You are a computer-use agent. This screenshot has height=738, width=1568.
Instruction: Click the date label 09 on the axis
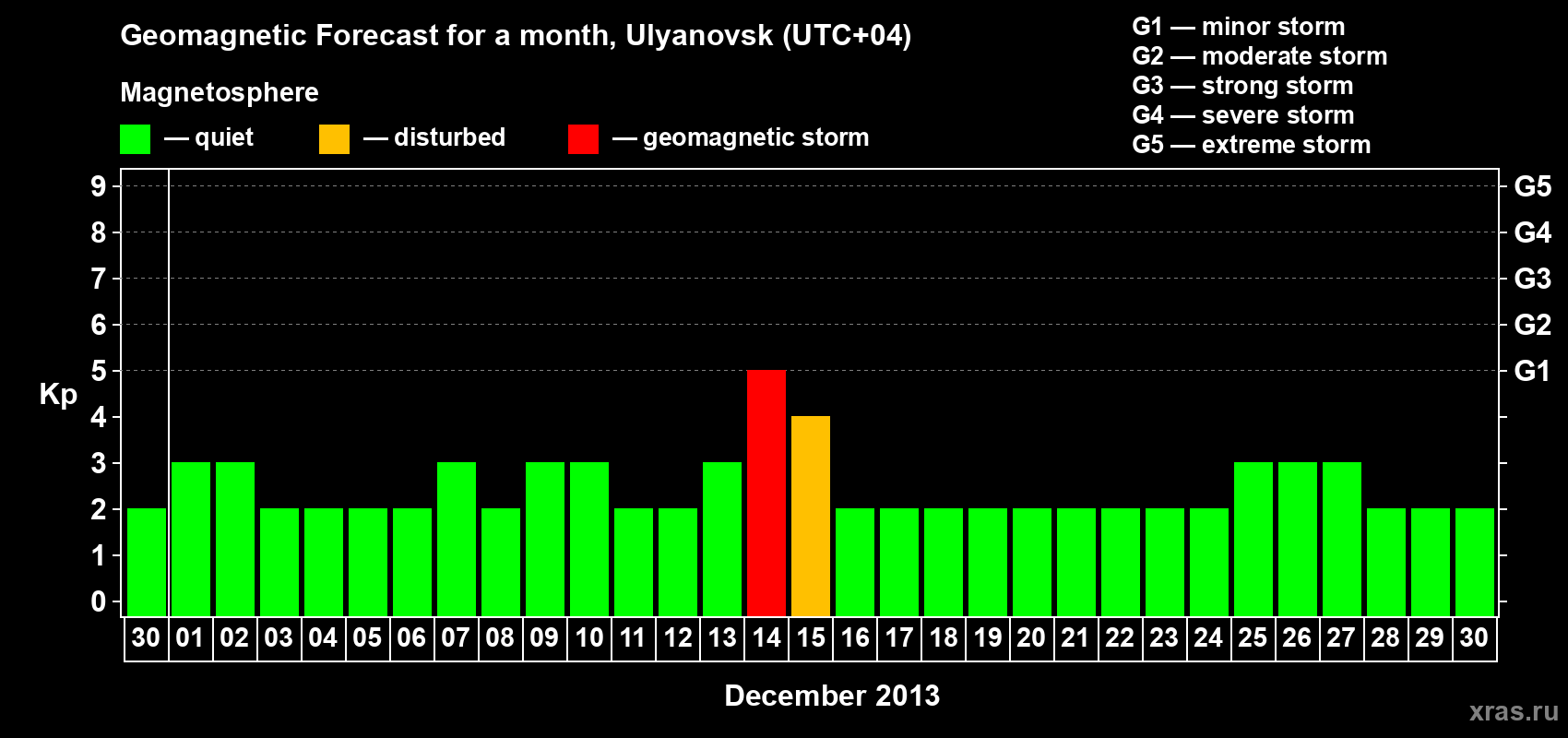544,637
